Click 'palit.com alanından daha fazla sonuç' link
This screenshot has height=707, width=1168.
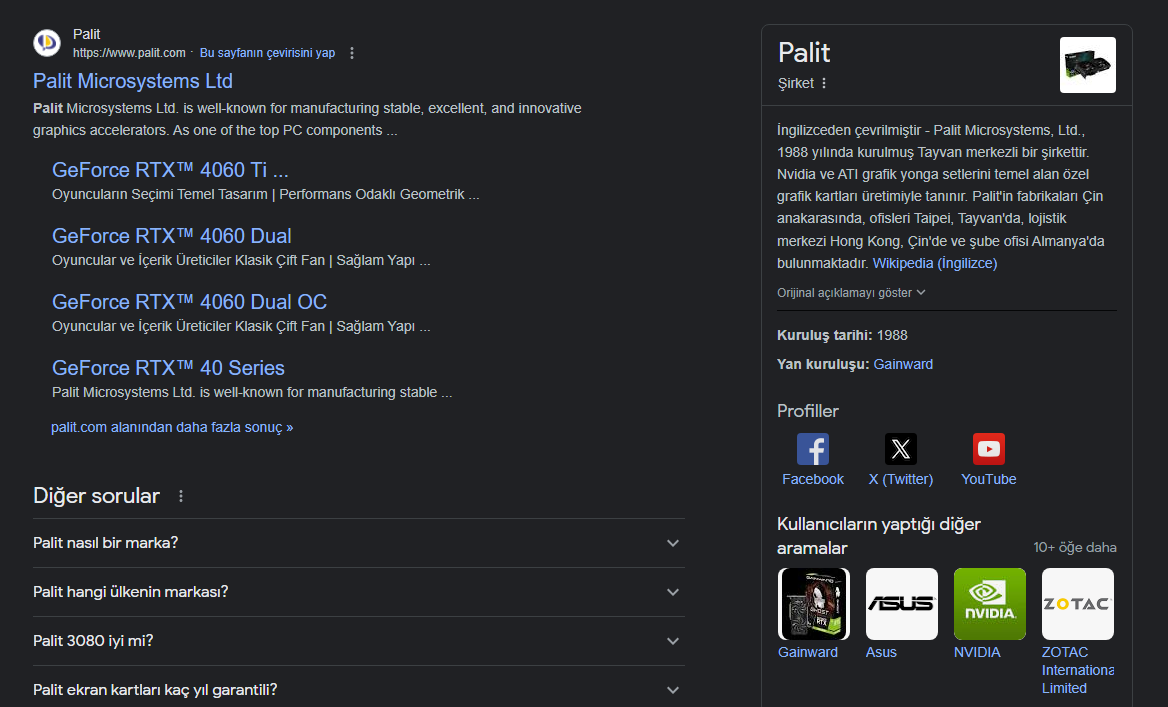(x=172, y=428)
